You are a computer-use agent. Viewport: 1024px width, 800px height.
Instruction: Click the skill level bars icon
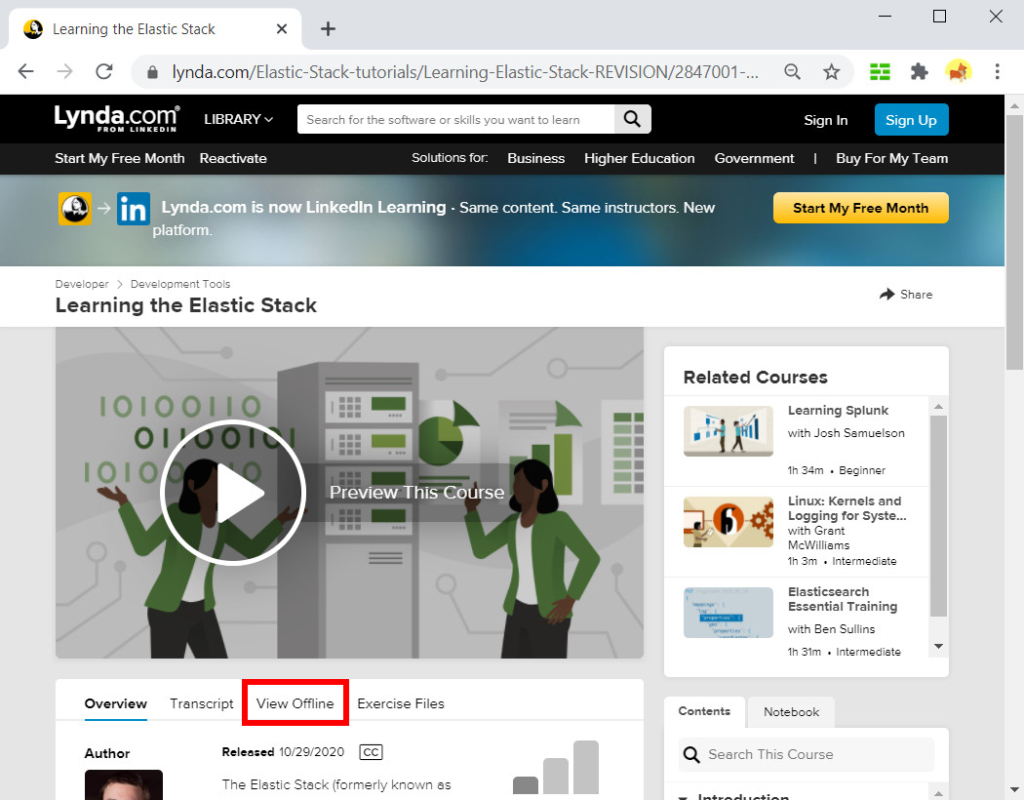pos(556,767)
